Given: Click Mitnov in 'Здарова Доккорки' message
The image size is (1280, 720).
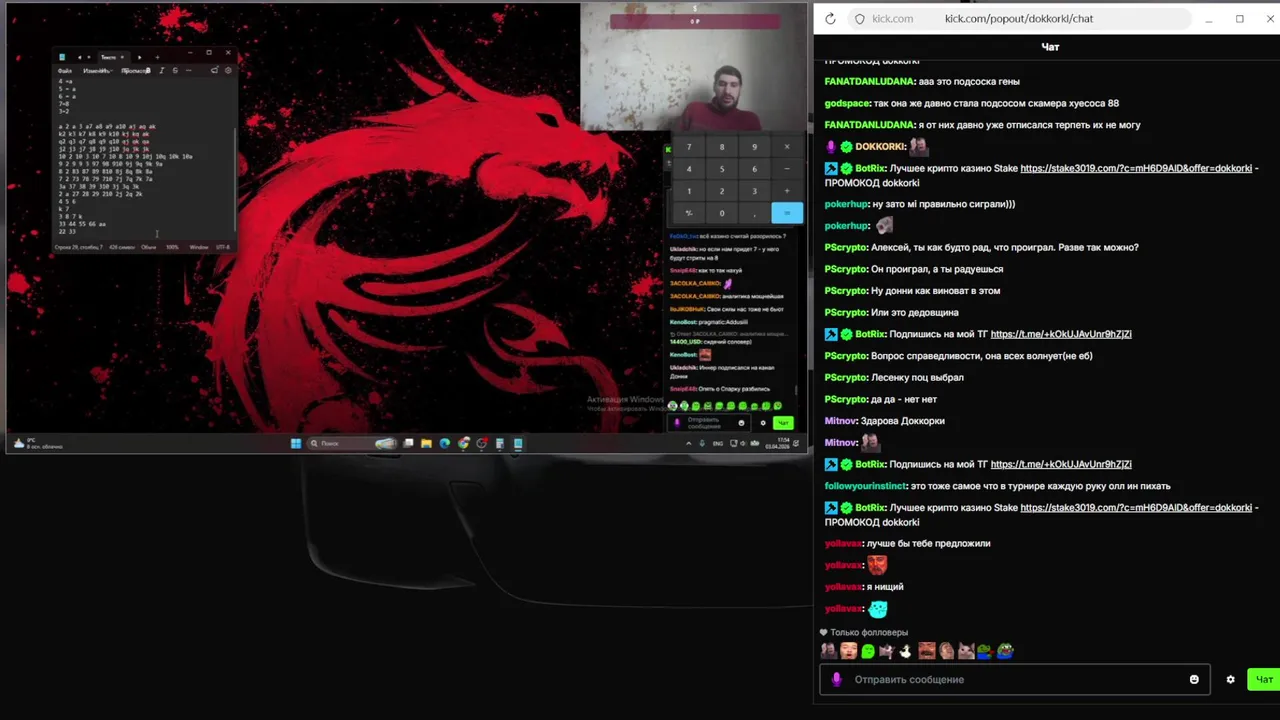Looking at the screenshot, I should coord(840,421).
